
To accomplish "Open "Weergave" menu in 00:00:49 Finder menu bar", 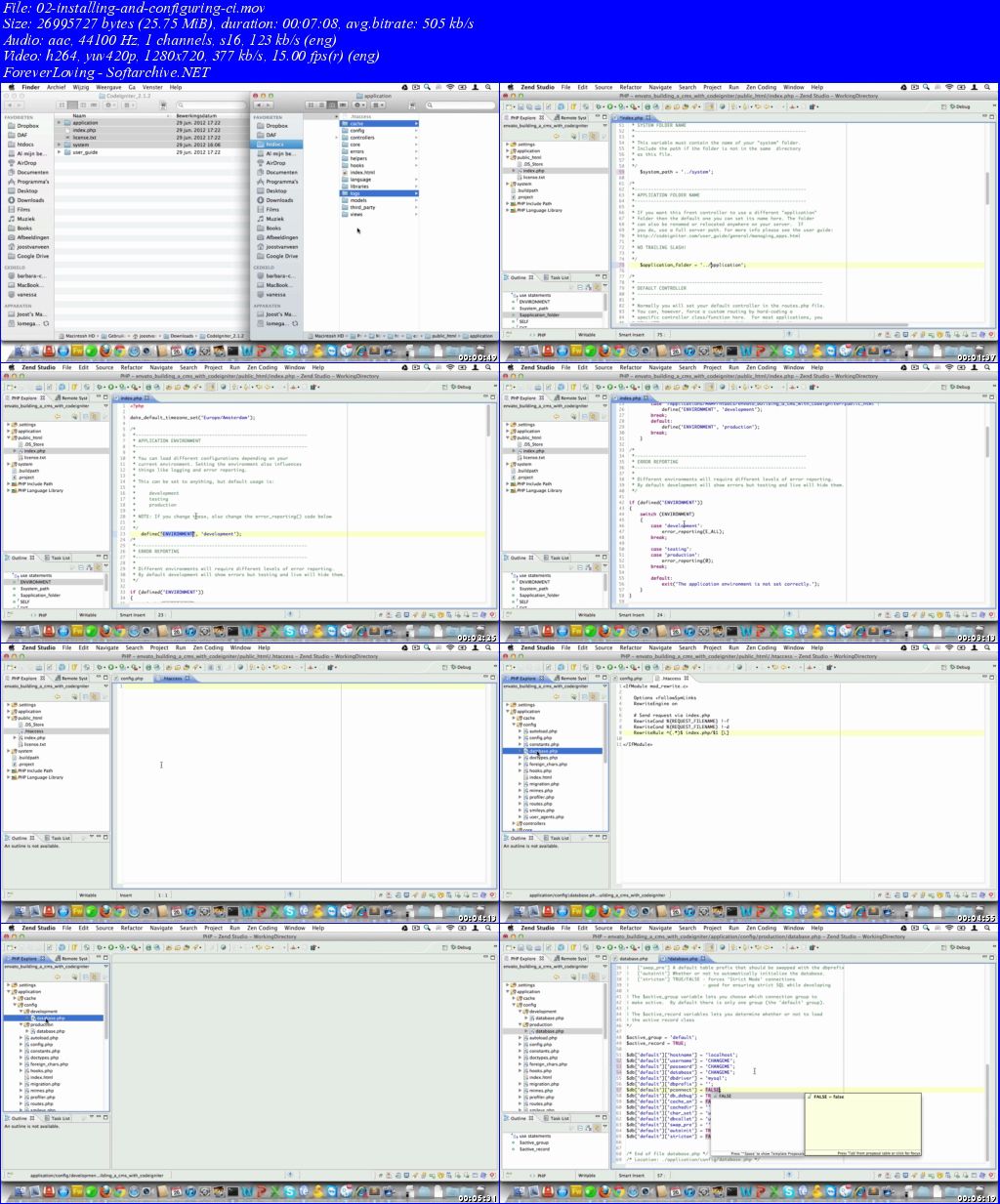I will click(x=108, y=87).
